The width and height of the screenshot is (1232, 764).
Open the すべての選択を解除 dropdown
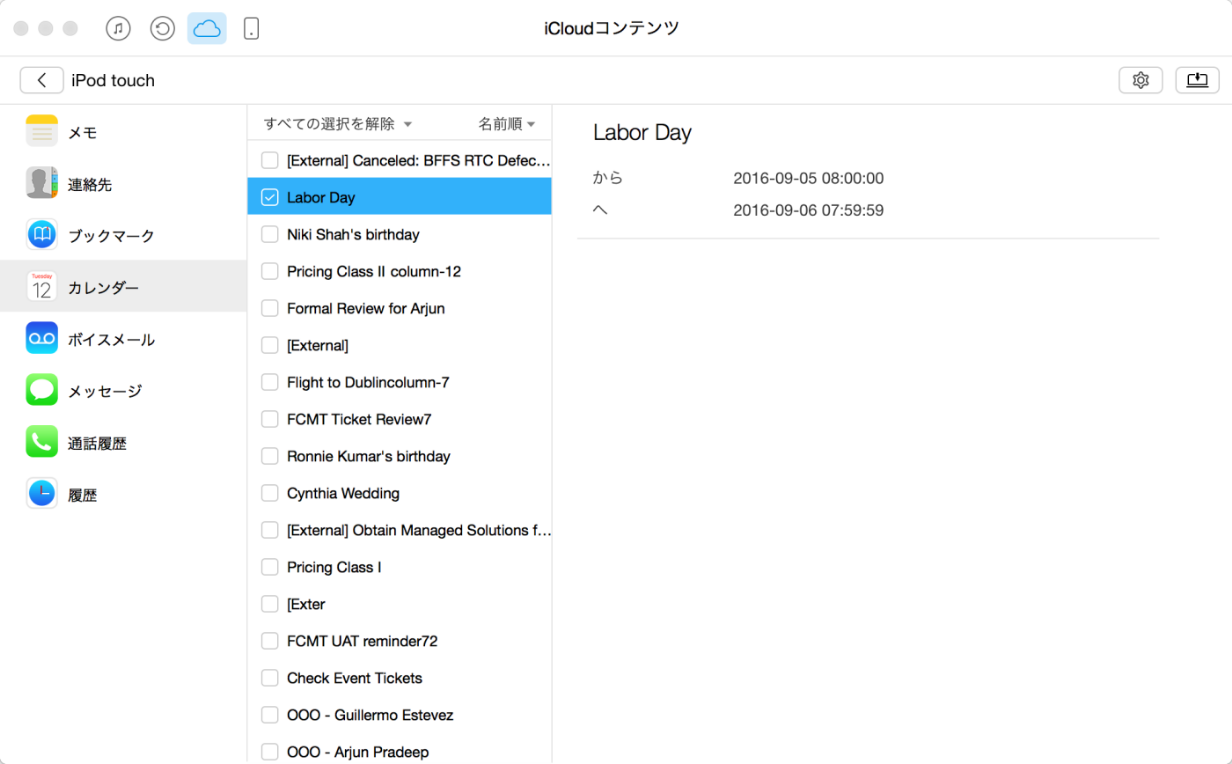(x=338, y=124)
